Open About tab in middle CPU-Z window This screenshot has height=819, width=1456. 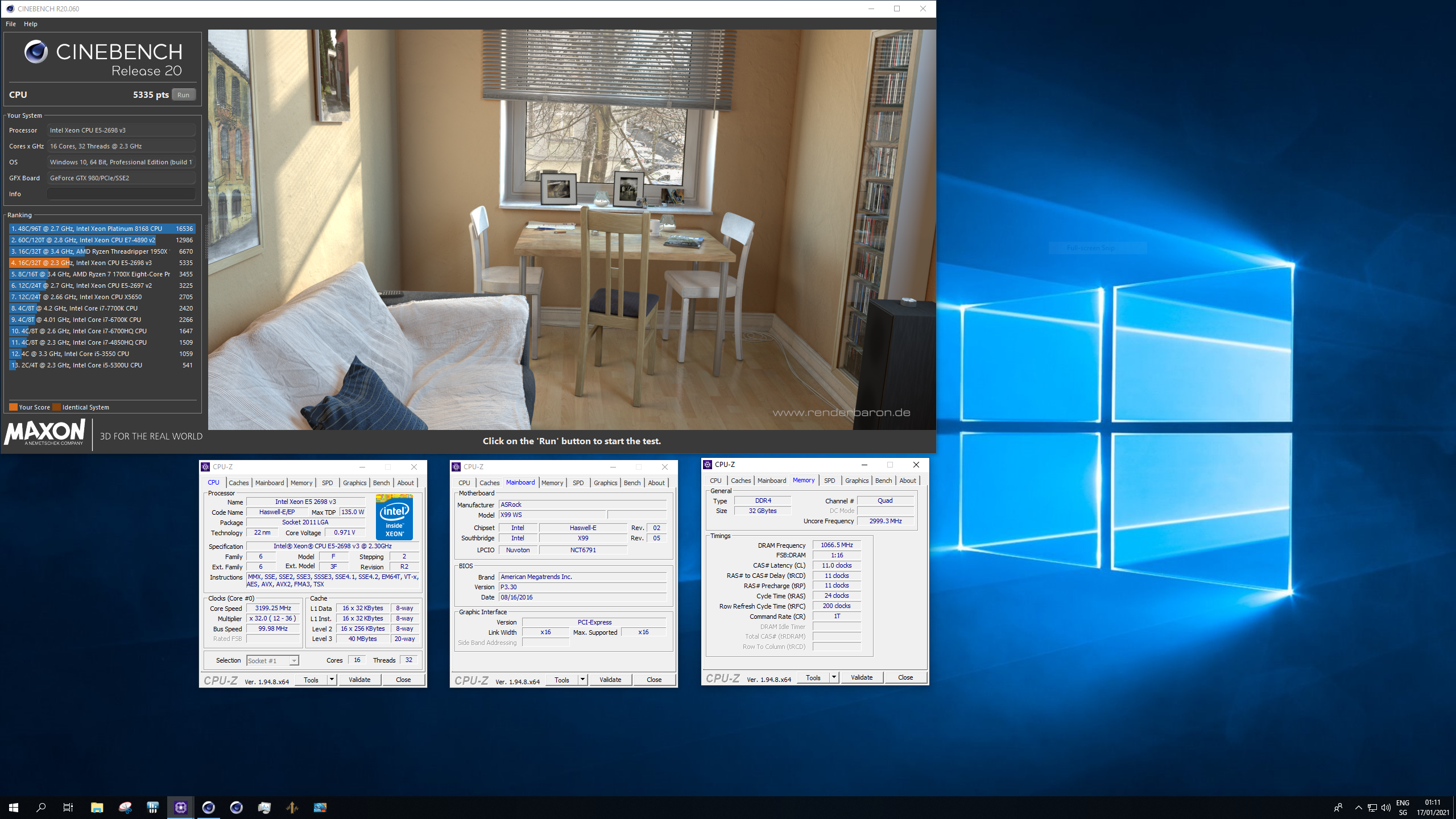pyautogui.click(x=656, y=483)
